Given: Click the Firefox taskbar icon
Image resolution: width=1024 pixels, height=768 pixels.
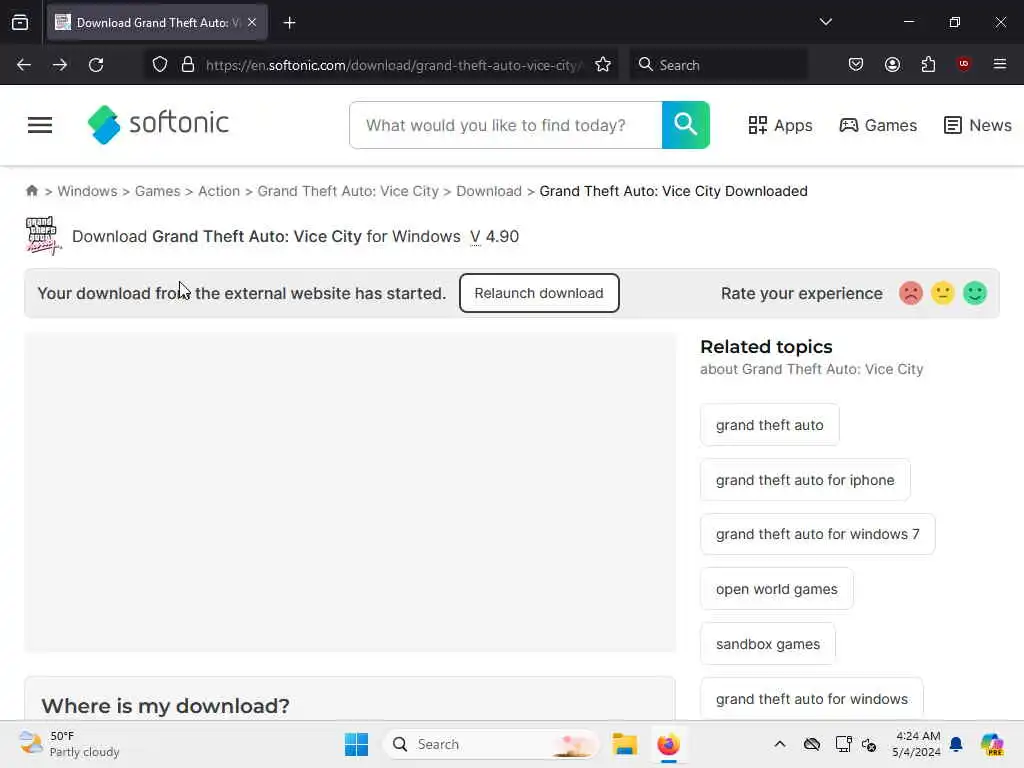Looking at the screenshot, I should point(668,744).
